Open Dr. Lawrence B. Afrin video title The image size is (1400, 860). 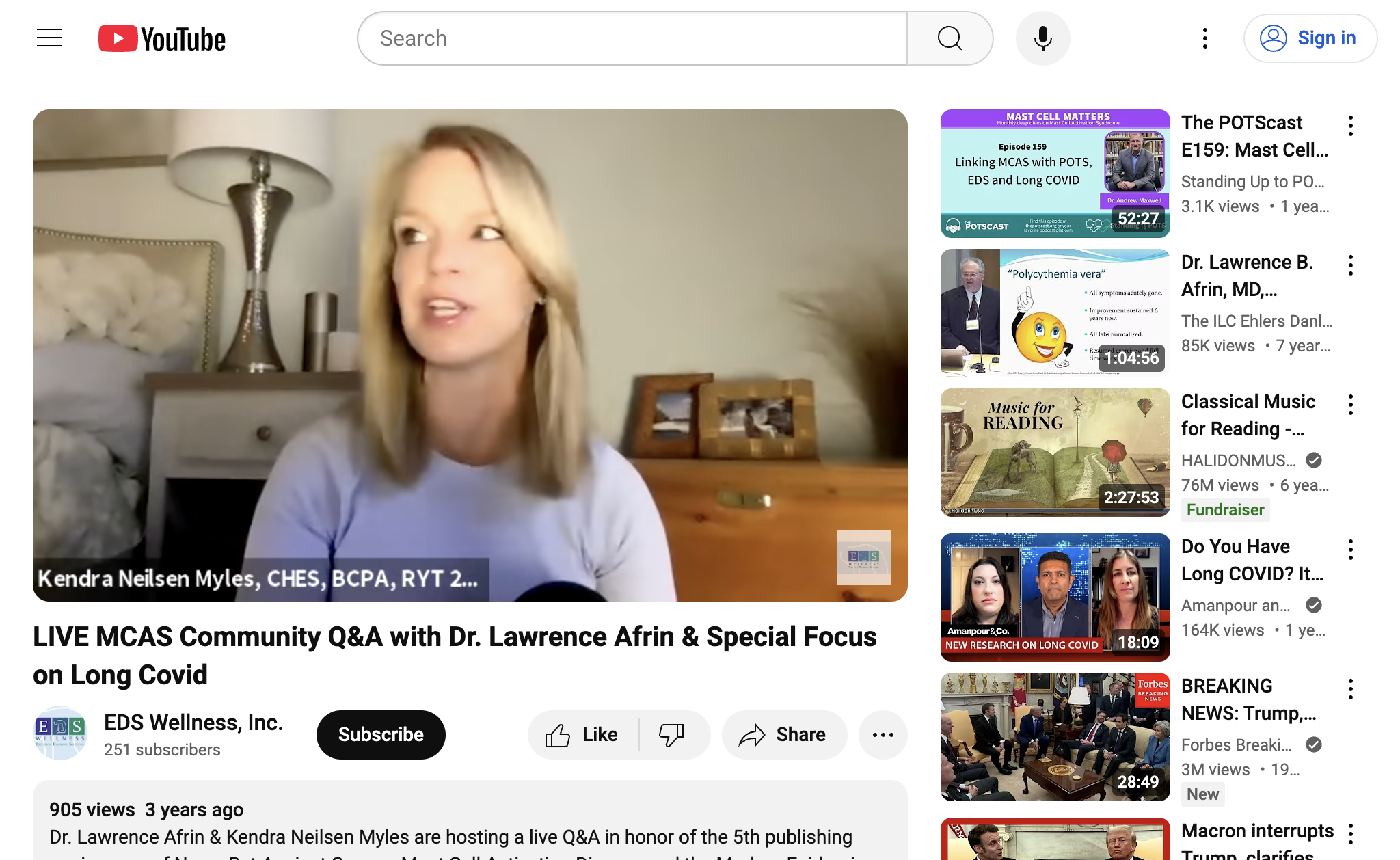tap(1248, 276)
